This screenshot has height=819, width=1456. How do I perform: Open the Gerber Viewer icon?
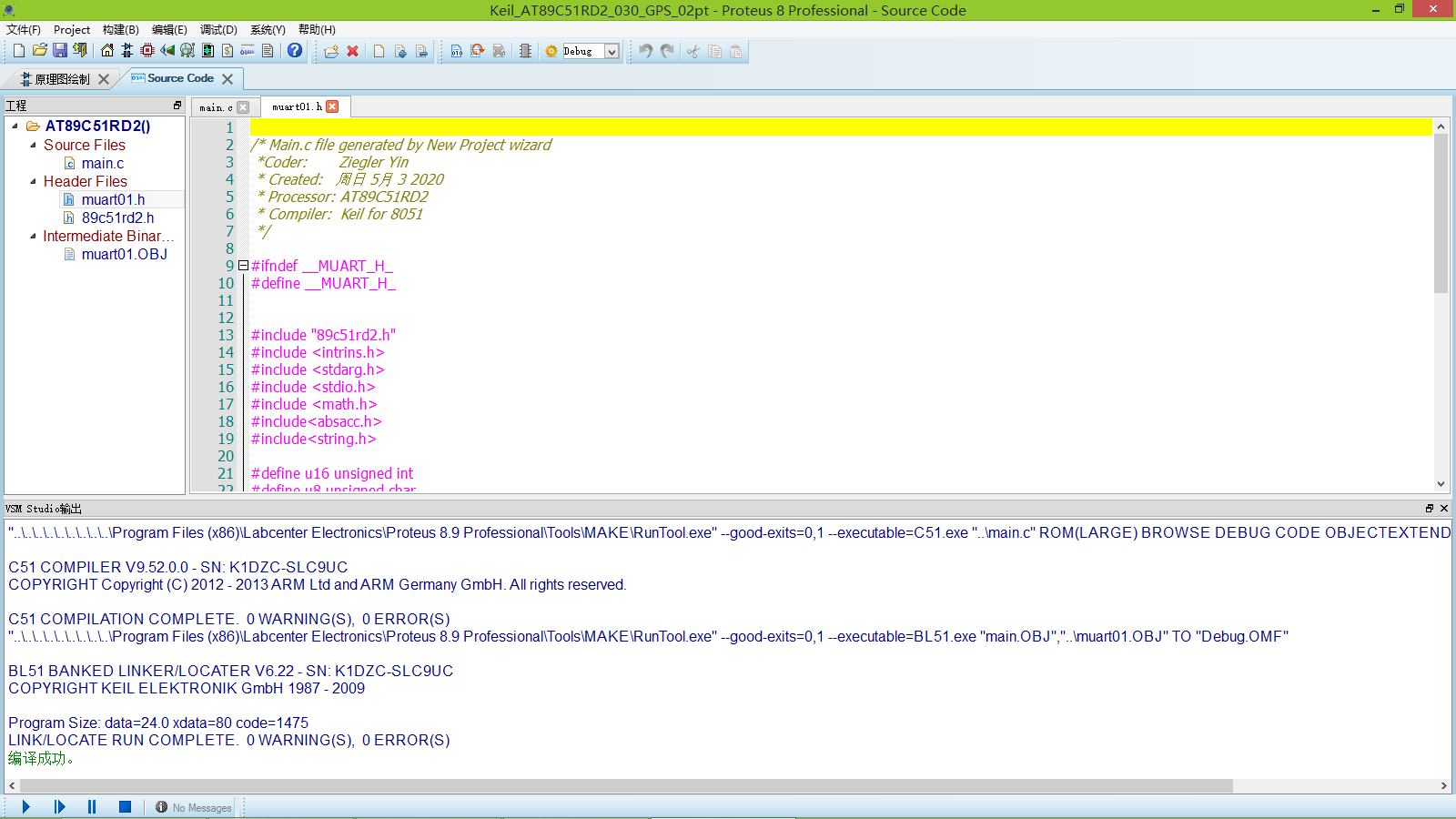187,51
